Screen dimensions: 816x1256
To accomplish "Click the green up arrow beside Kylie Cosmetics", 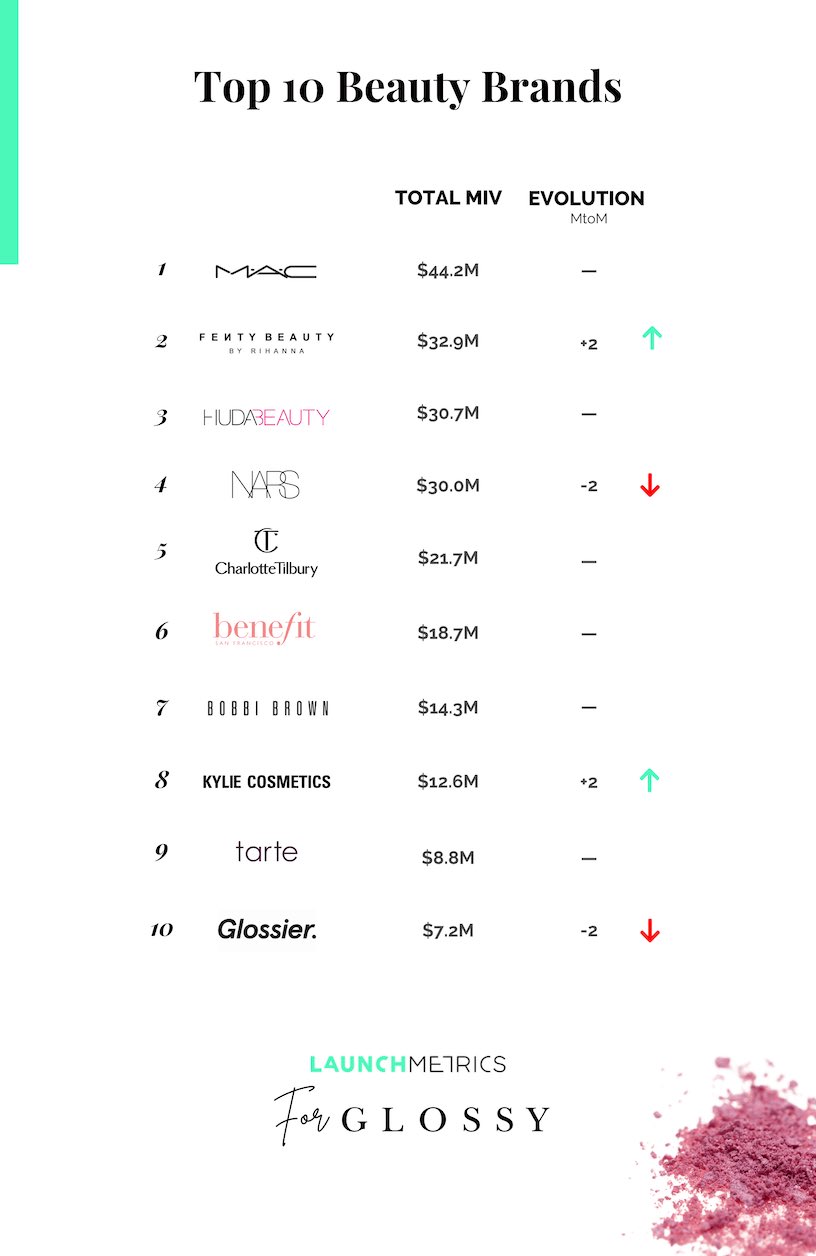I will point(650,781).
